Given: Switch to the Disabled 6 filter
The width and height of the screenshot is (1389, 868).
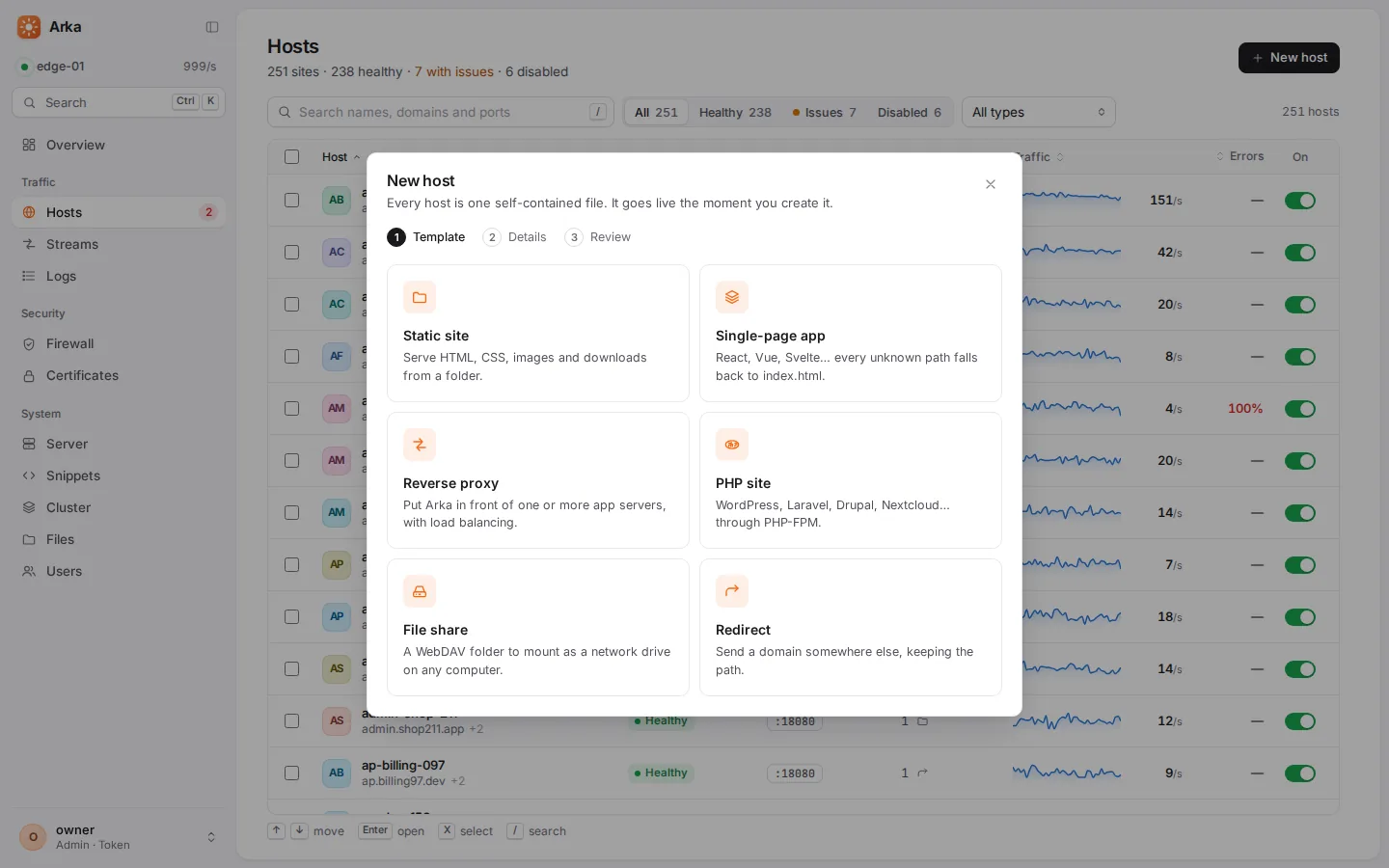Looking at the screenshot, I should pyautogui.click(x=909, y=112).
